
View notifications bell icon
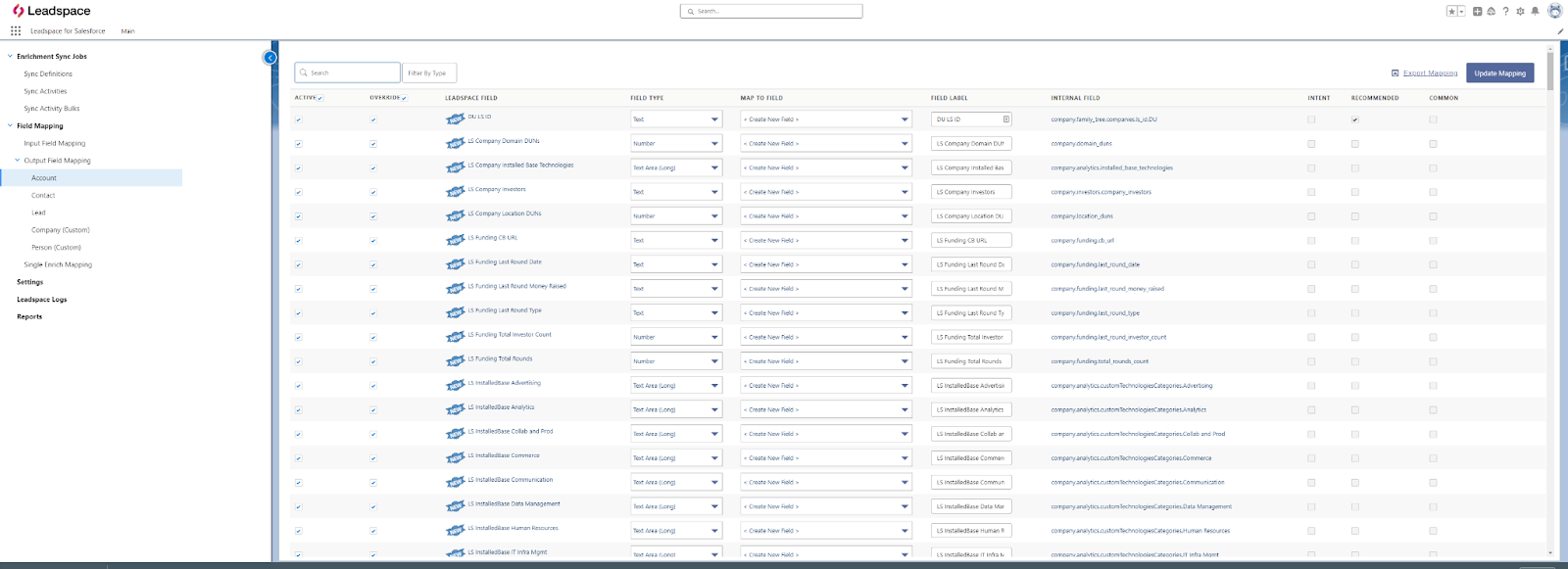[x=1535, y=12]
